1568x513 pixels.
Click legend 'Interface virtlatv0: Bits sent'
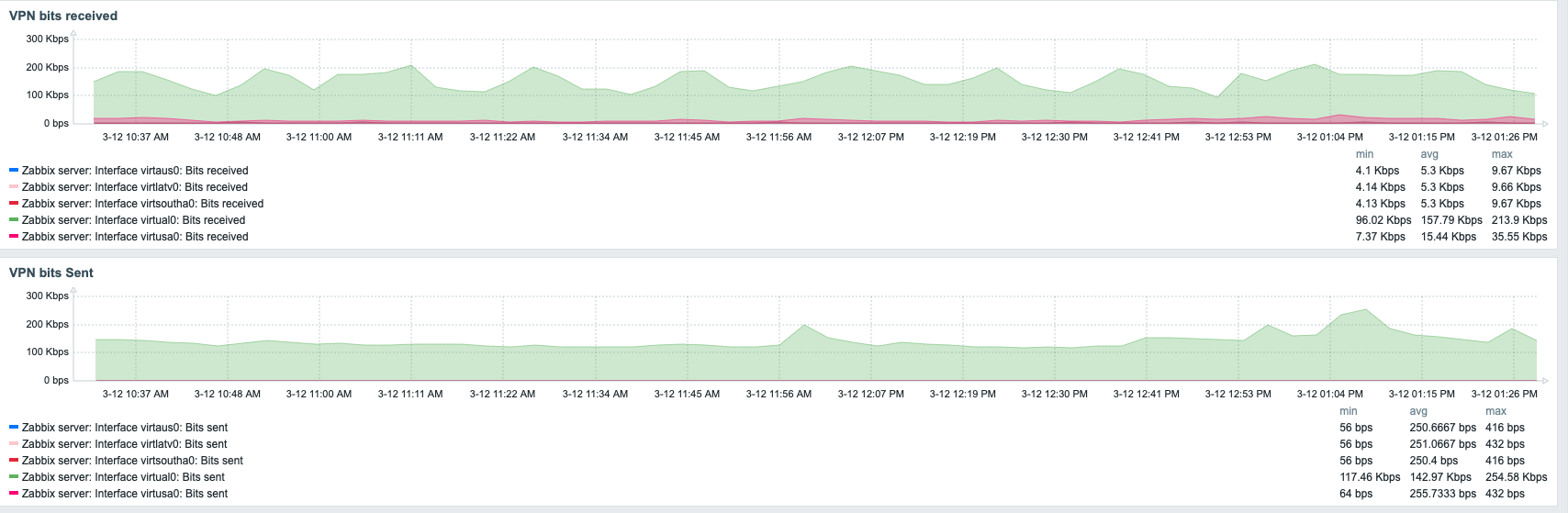click(x=125, y=444)
